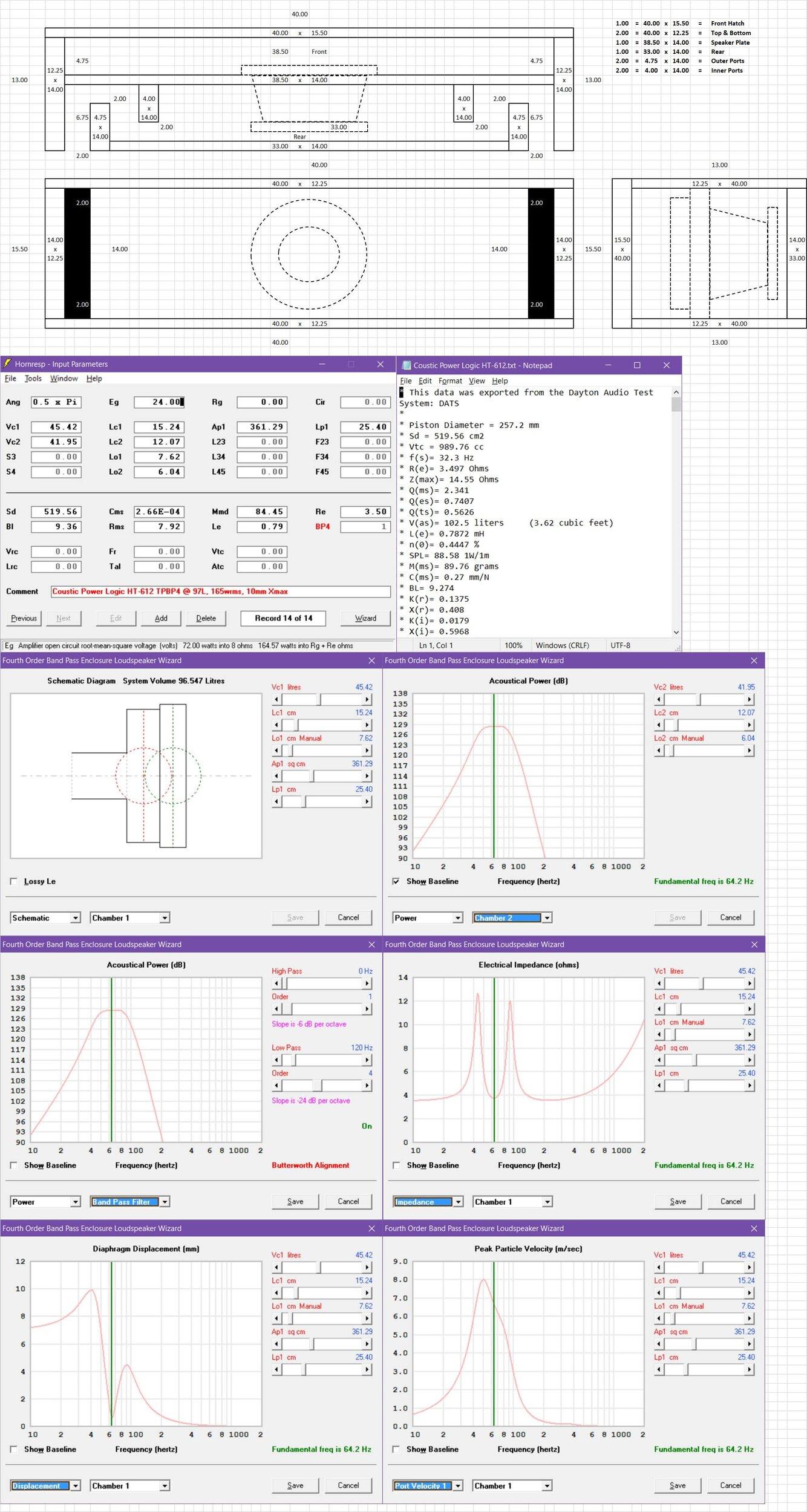Open Hornresp Help menu
The height and width of the screenshot is (1512, 807).
click(x=94, y=379)
